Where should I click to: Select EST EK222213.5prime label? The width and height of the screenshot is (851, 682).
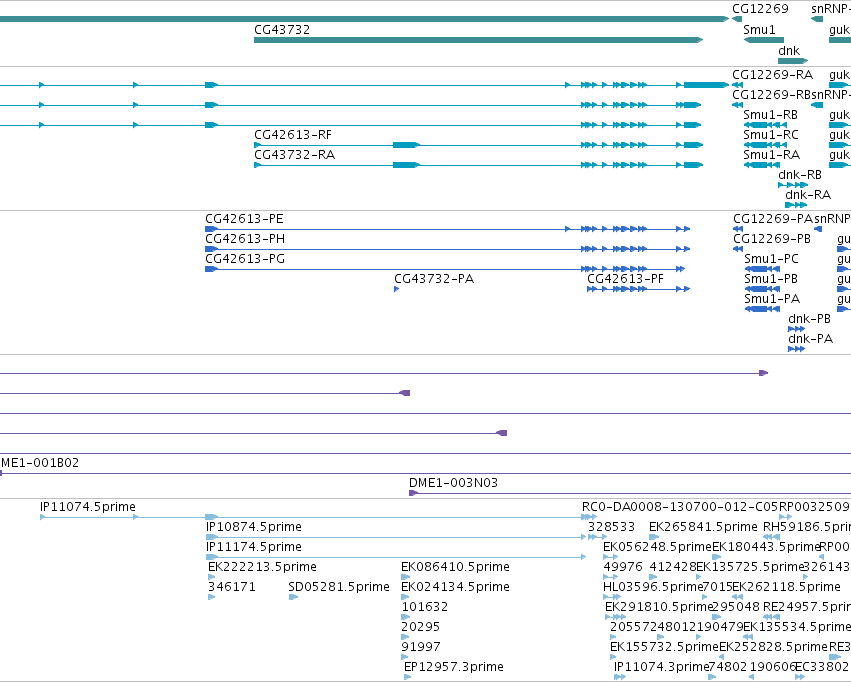tap(262, 567)
